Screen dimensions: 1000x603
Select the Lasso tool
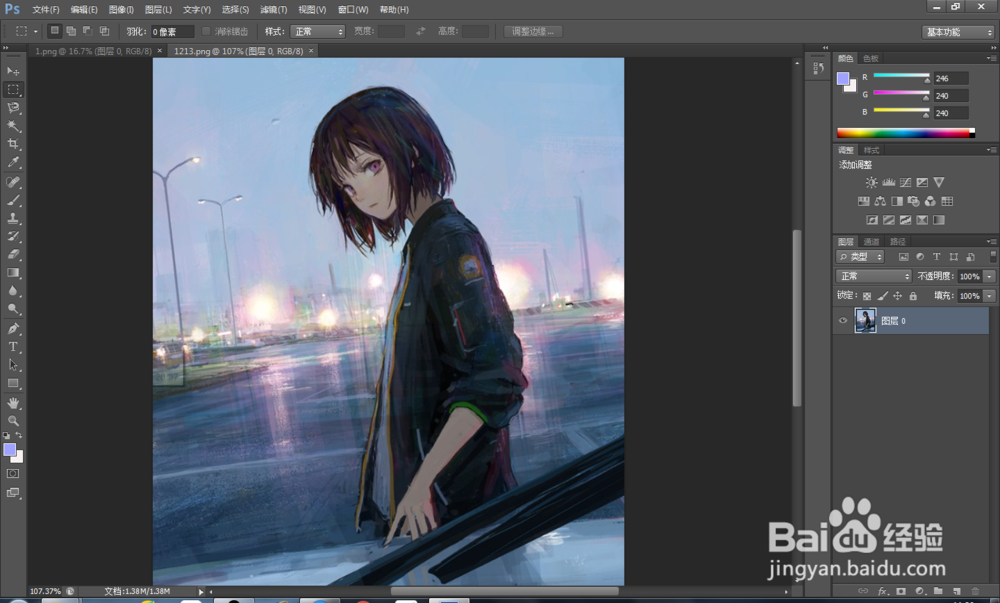[13, 108]
